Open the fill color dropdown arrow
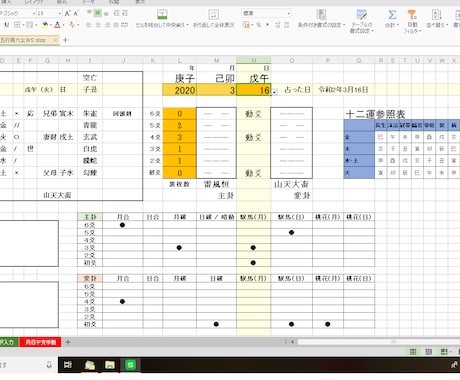The height and width of the screenshot is (380, 460). (x=51, y=25)
